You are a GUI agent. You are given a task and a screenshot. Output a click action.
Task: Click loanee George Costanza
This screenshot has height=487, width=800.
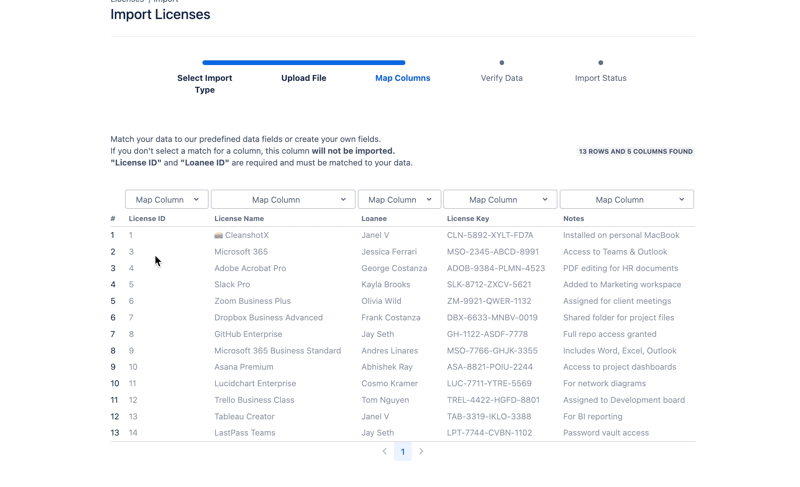(394, 268)
